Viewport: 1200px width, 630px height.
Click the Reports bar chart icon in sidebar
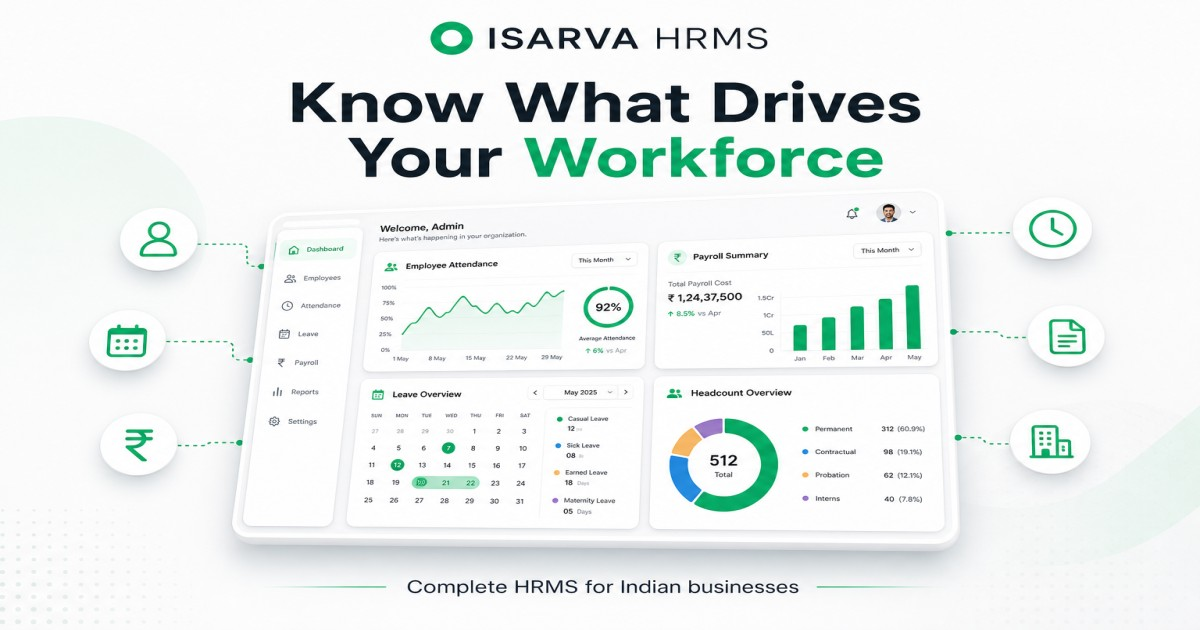tap(277, 392)
